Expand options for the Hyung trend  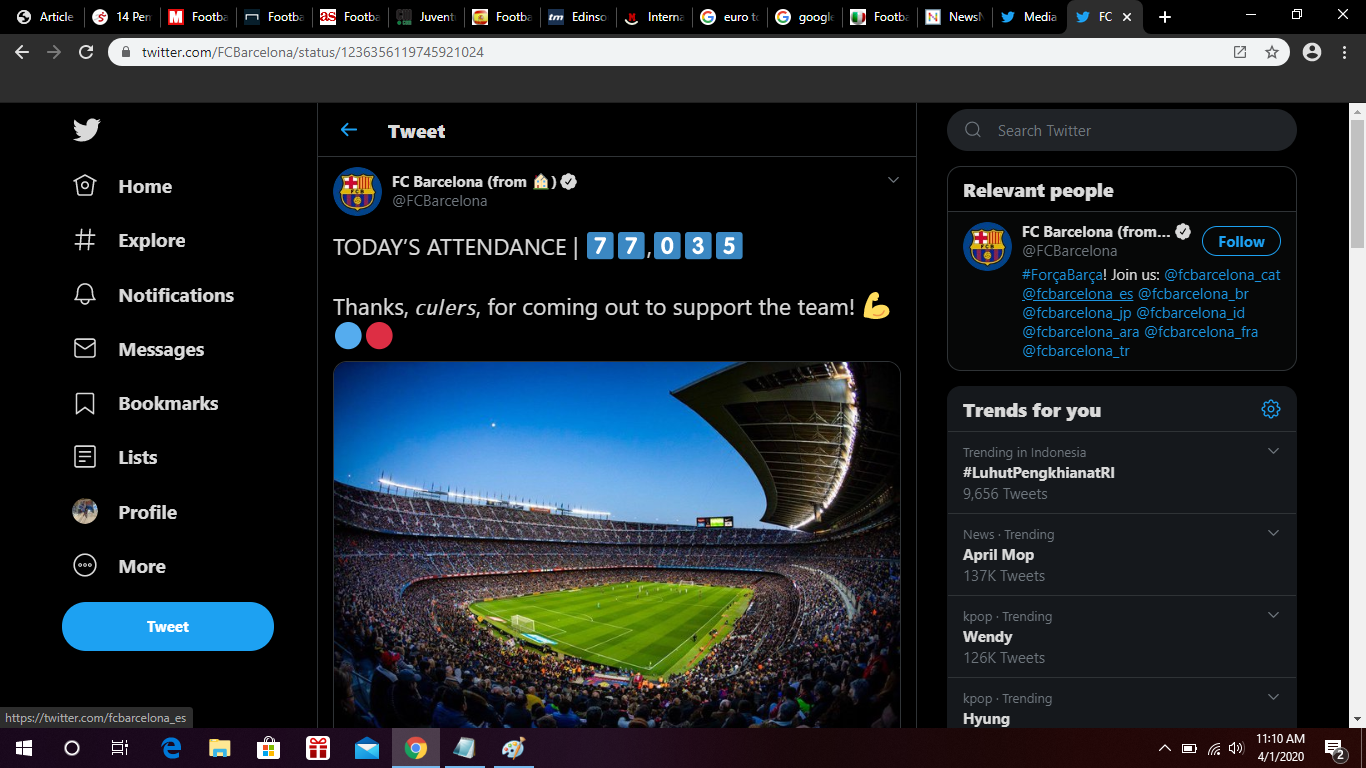[x=1273, y=697]
